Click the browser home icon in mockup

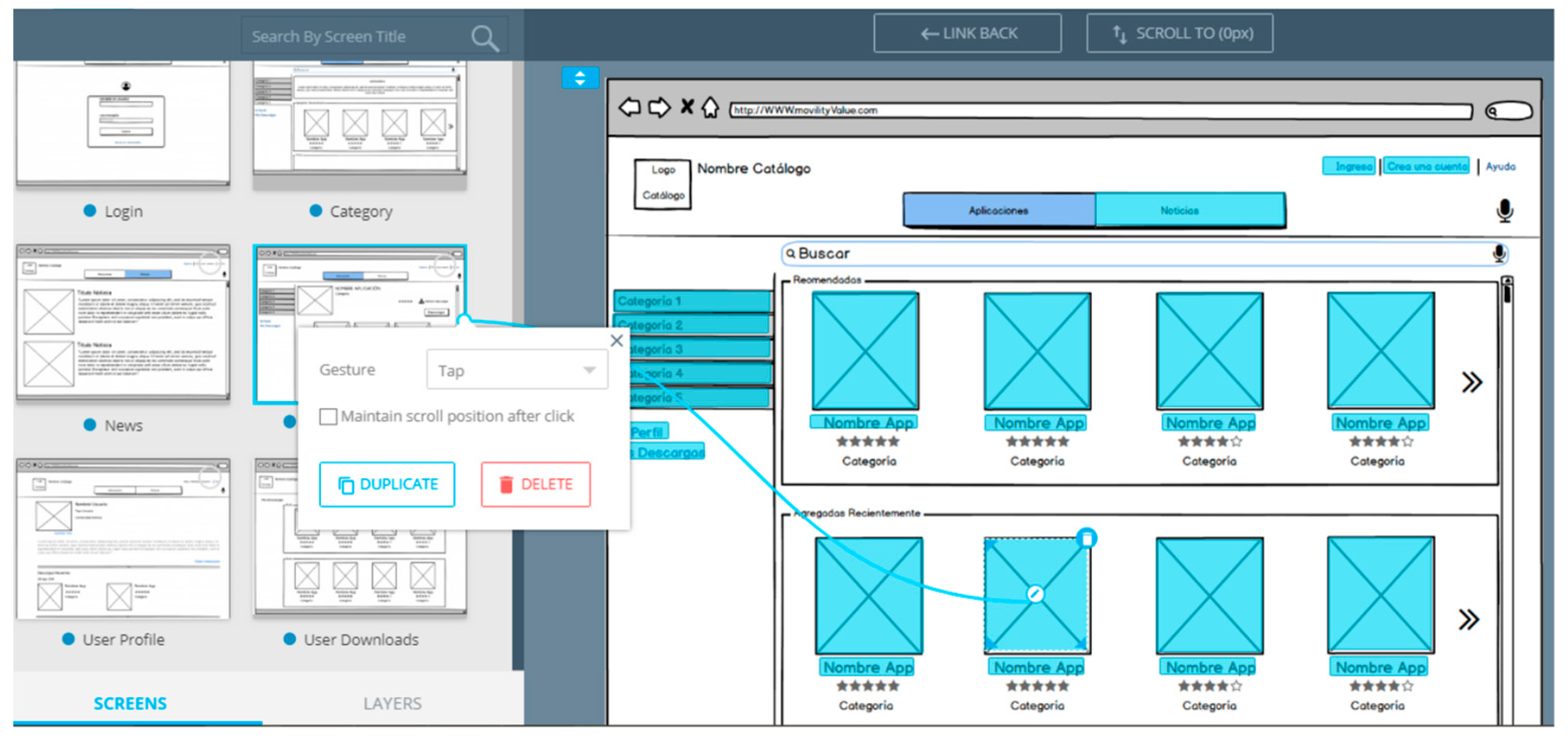pyautogui.click(x=710, y=108)
